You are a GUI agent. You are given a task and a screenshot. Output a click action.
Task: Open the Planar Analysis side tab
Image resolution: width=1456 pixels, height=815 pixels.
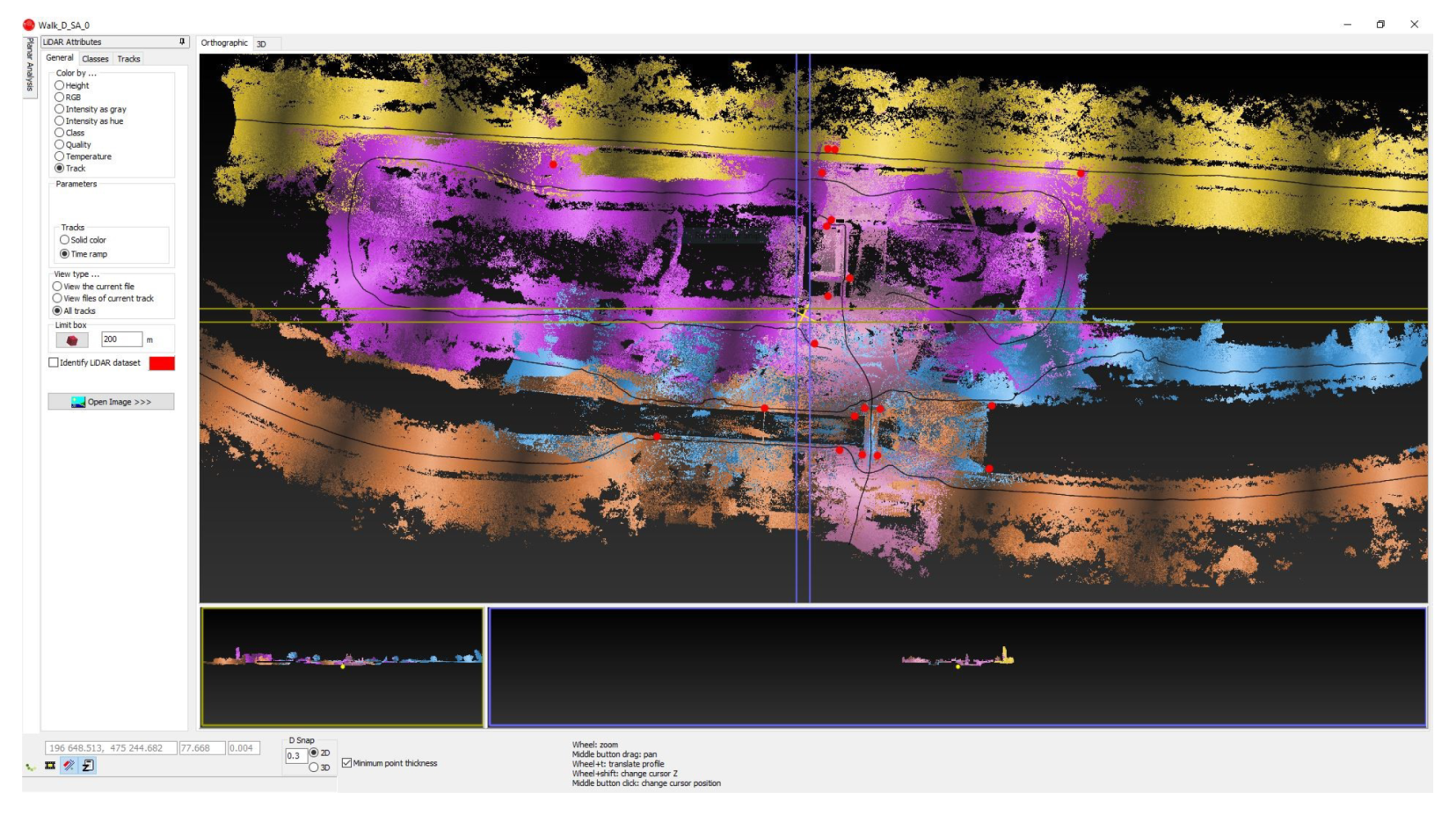point(30,64)
